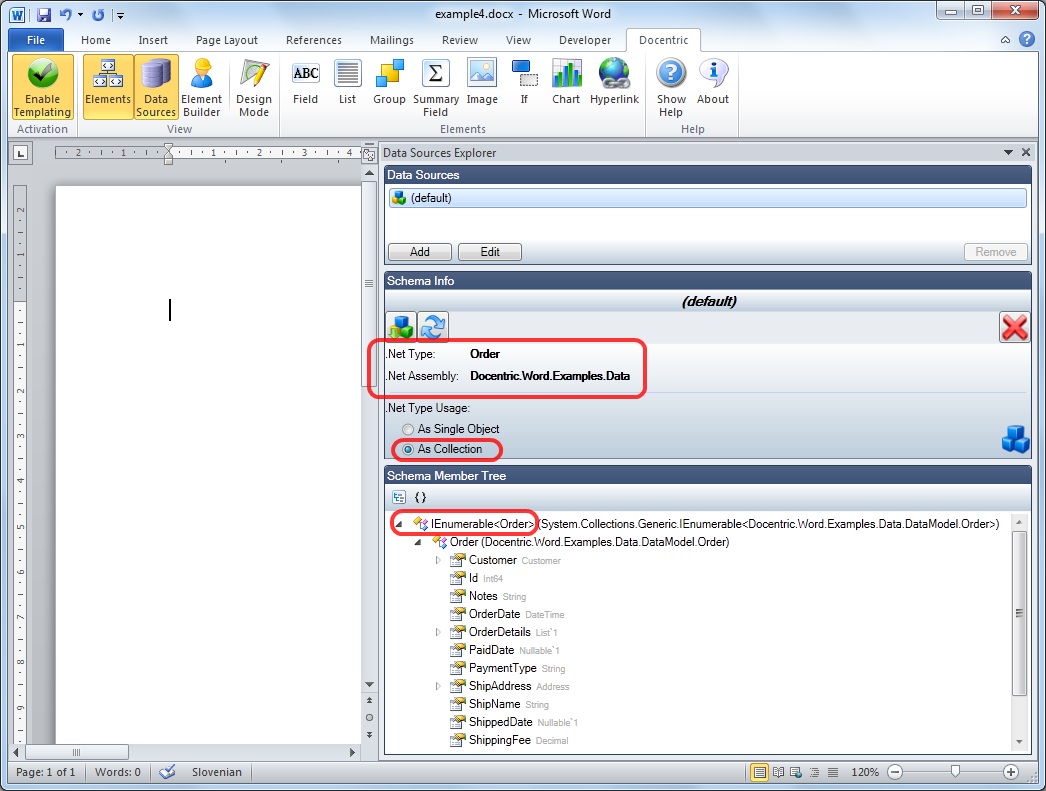Insert a Chart element
This screenshot has height=791, width=1046.
tap(566, 83)
